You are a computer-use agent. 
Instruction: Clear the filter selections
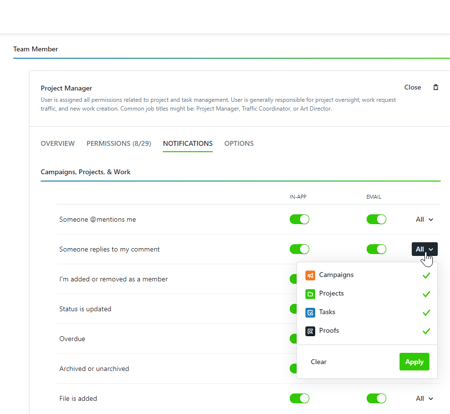(x=318, y=362)
